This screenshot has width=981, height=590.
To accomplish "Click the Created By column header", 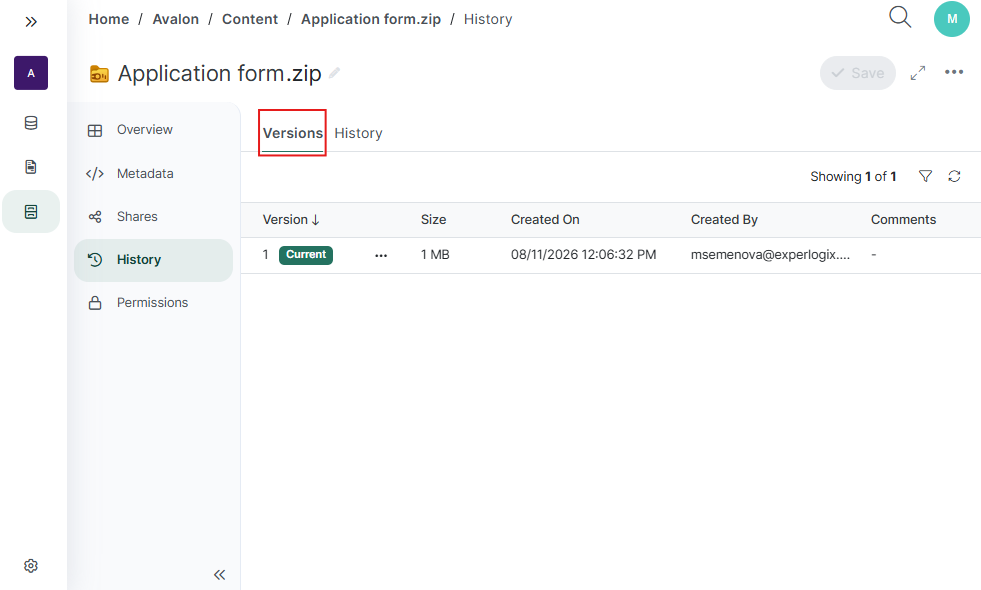I will (724, 220).
